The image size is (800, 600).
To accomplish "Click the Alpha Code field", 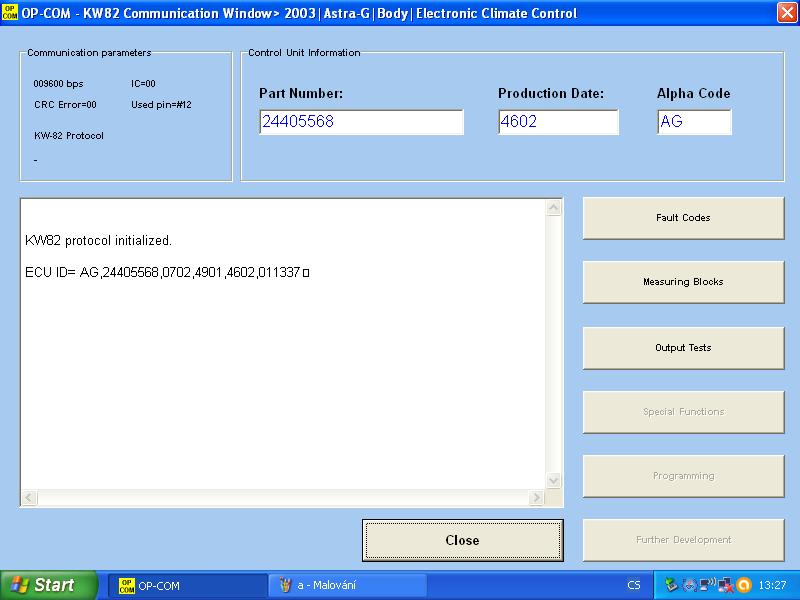I will [694, 122].
